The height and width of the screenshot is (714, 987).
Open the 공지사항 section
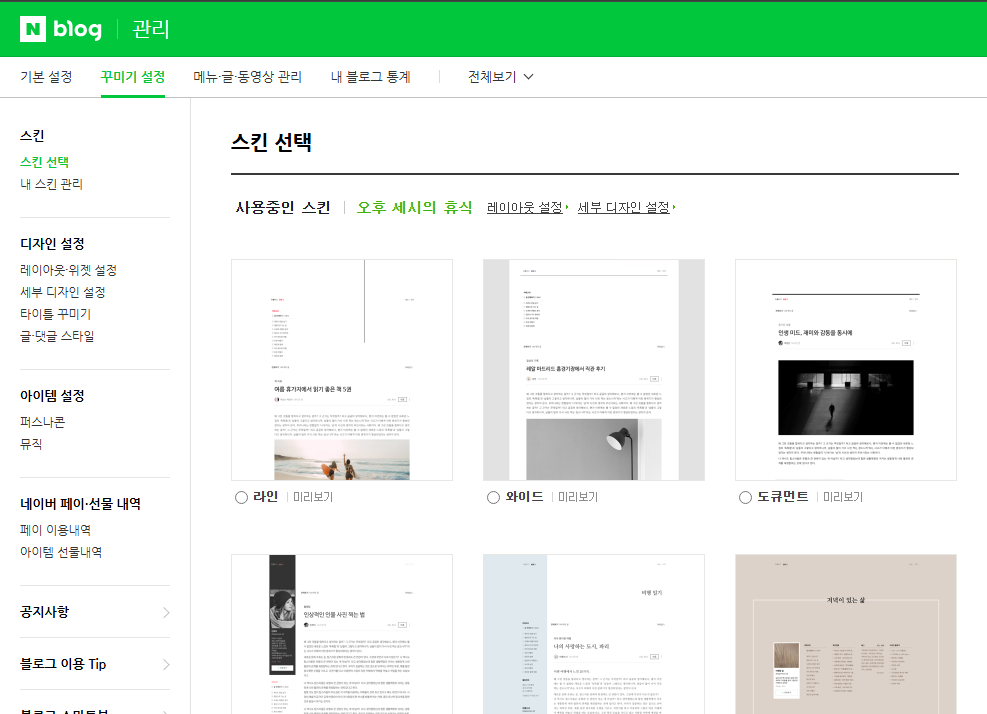coord(45,612)
